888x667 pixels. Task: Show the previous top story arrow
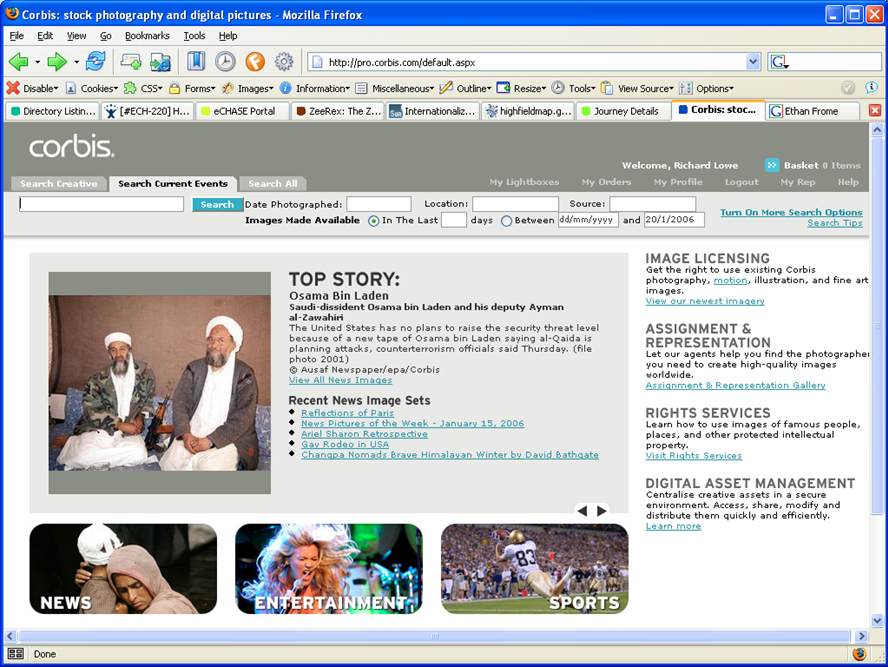click(x=582, y=511)
